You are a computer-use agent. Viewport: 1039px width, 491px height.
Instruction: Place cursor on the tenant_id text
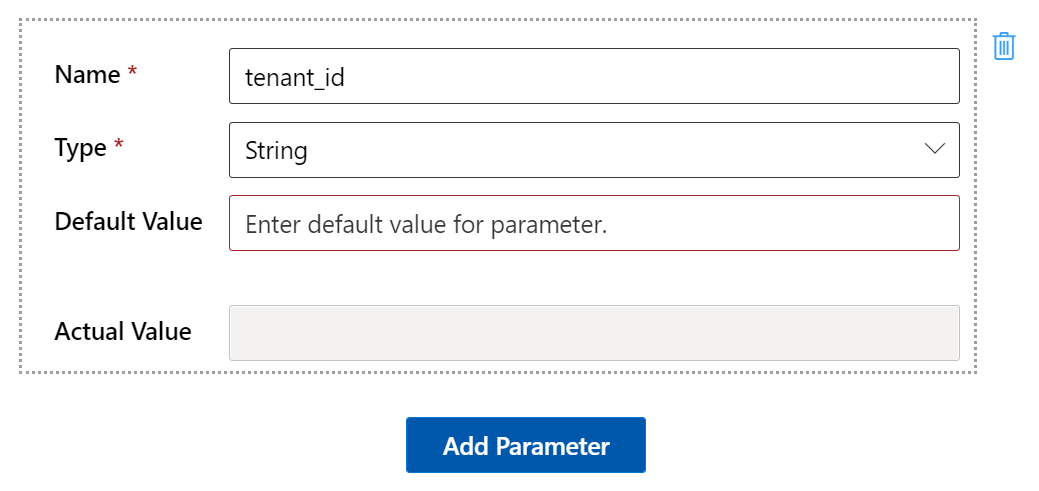(295, 77)
